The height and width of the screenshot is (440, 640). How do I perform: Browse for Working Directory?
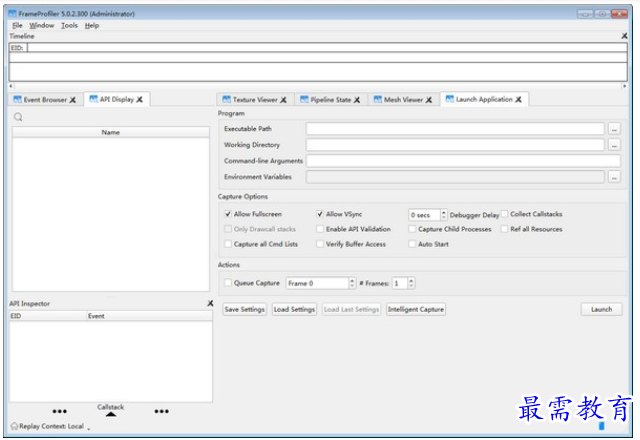tap(614, 145)
